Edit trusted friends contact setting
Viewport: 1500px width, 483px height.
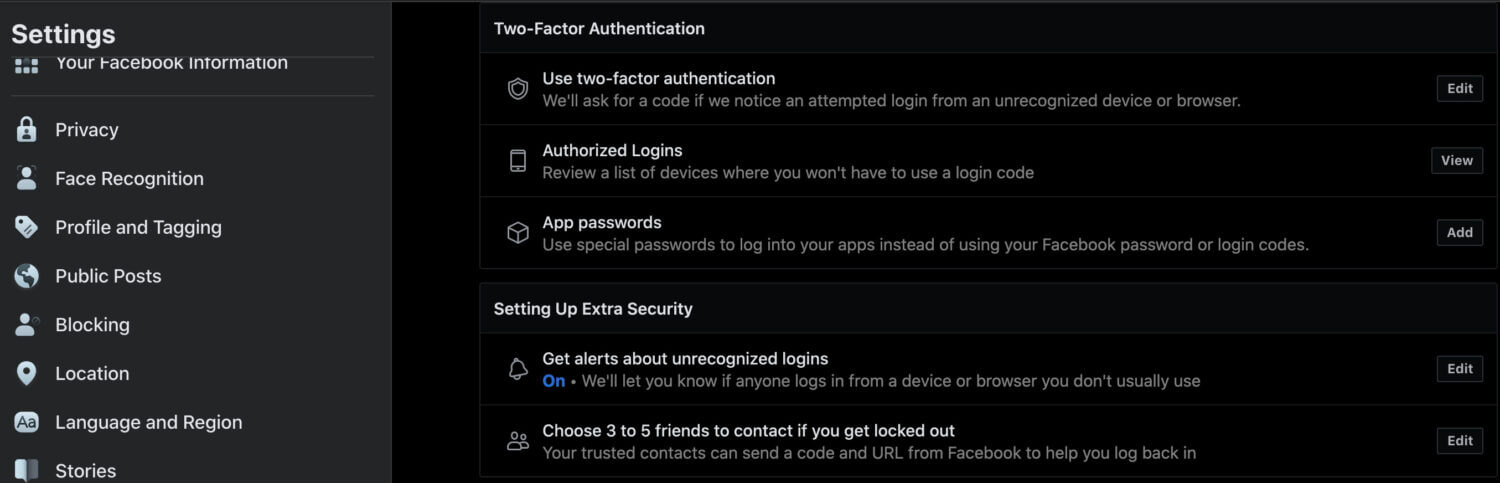[x=1460, y=441]
